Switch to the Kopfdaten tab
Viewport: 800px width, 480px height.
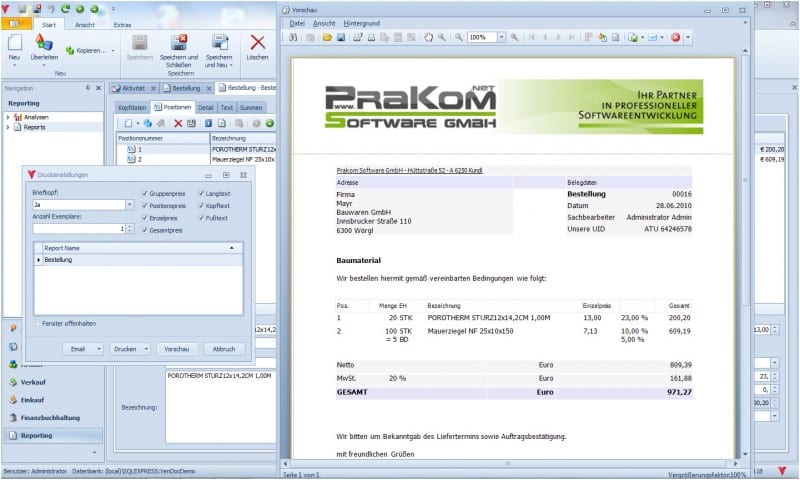tap(132, 106)
